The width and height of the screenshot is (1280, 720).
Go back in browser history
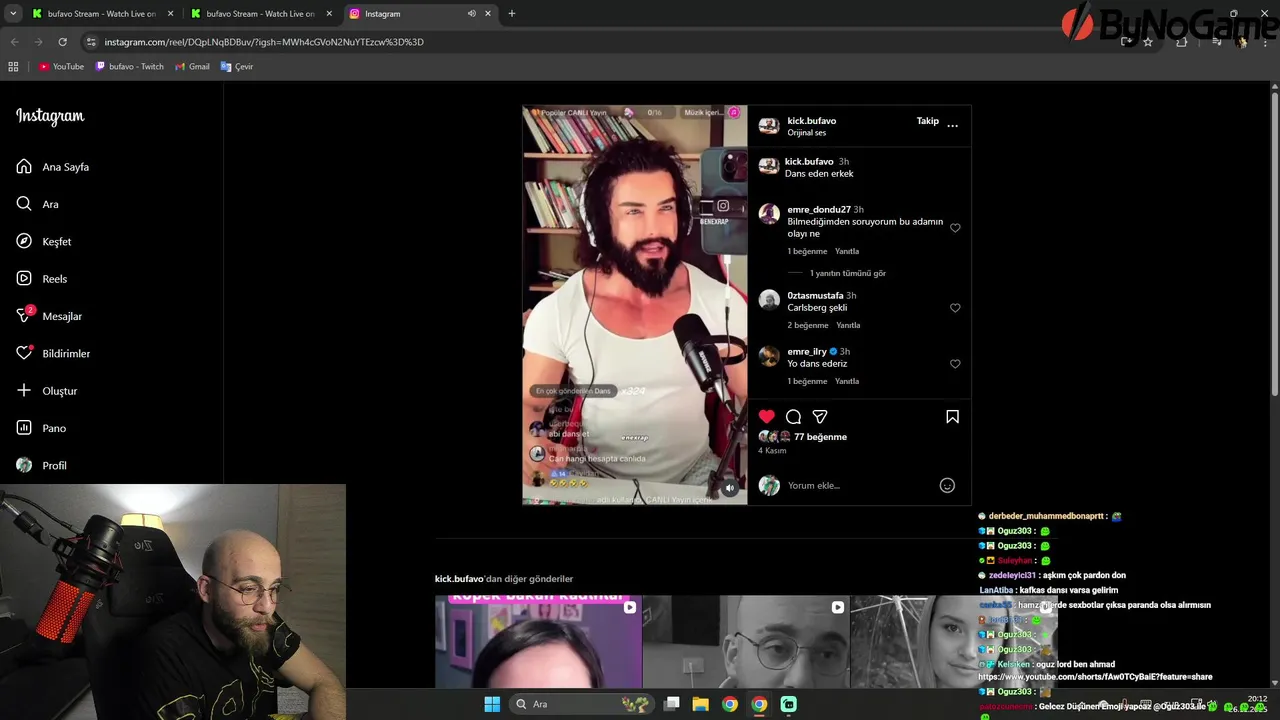click(x=14, y=42)
